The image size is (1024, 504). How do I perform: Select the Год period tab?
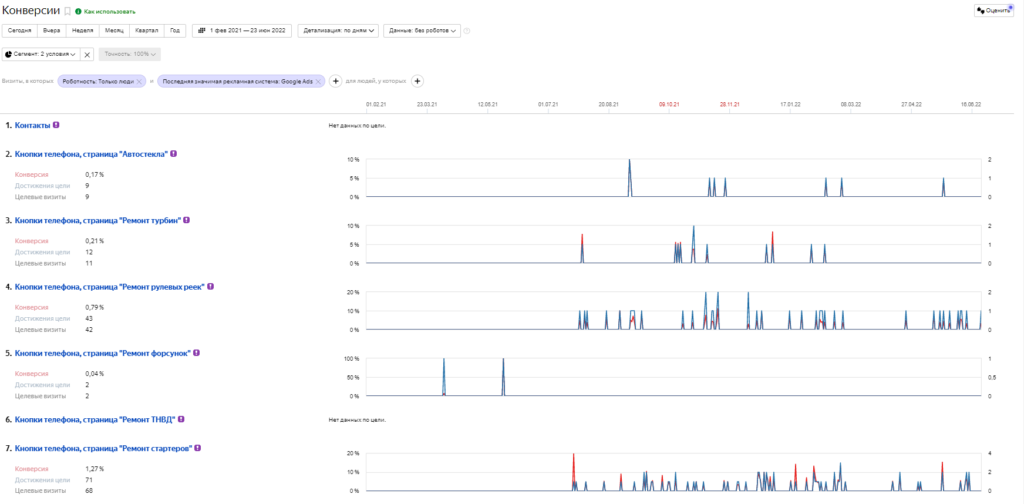175,31
